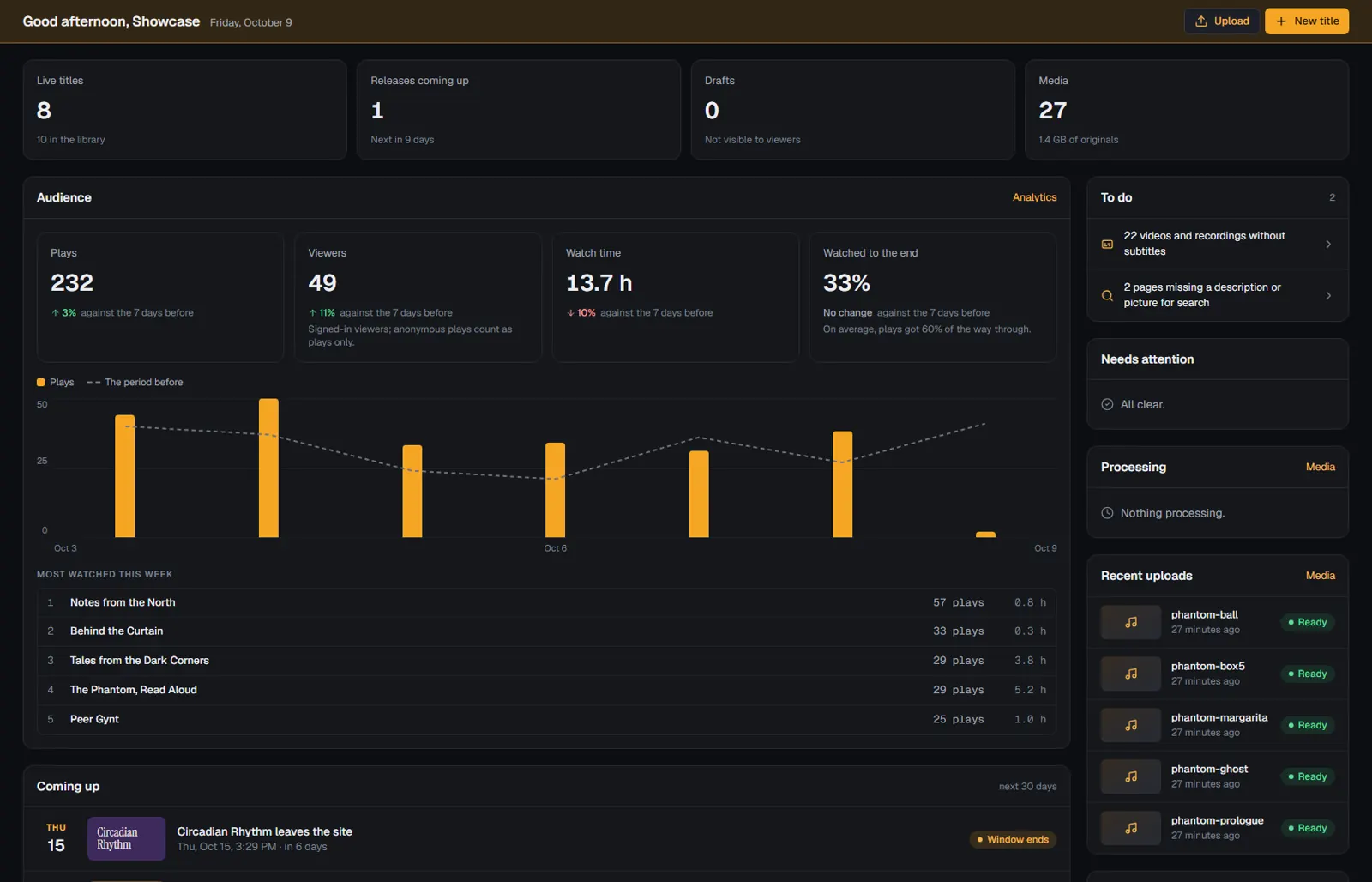Click the Plays metric card

(160, 297)
